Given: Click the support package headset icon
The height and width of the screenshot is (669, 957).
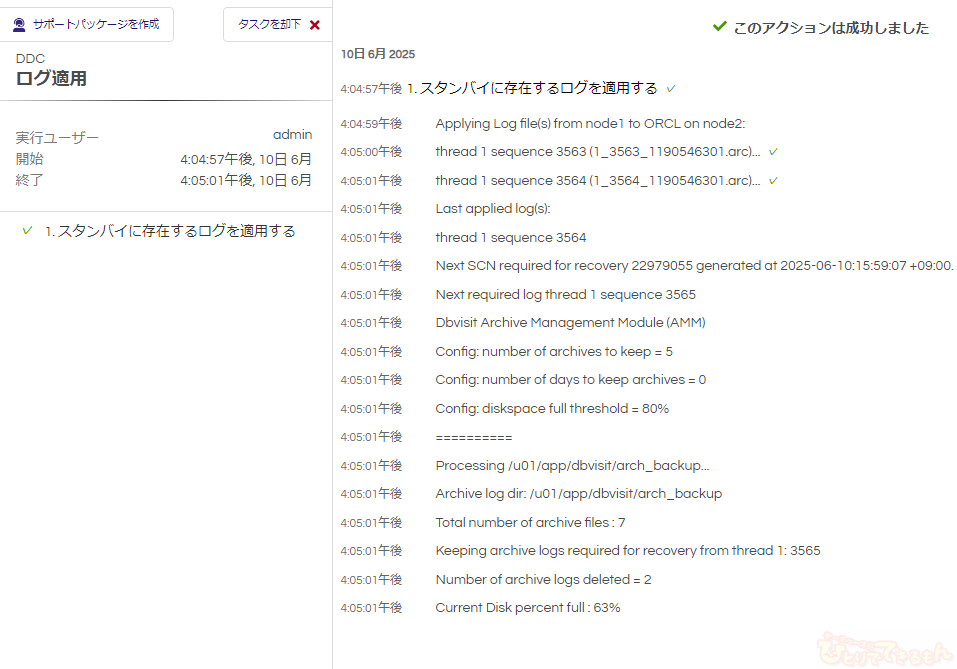Looking at the screenshot, I should tap(19, 25).
